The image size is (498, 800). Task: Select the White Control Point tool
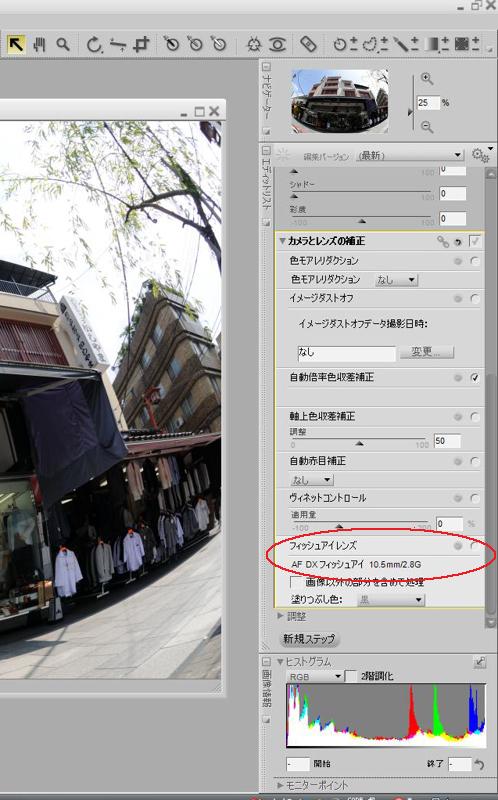coord(219,44)
